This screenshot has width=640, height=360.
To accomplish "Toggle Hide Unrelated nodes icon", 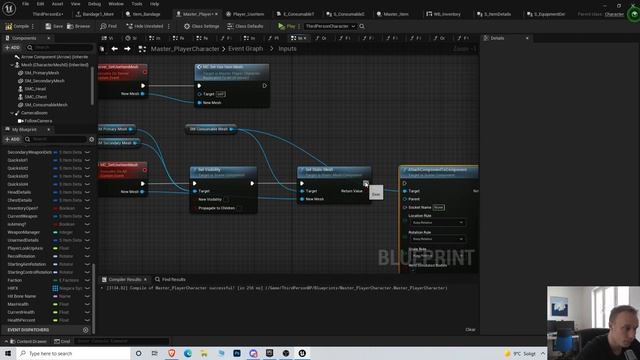I will click(x=129, y=26).
